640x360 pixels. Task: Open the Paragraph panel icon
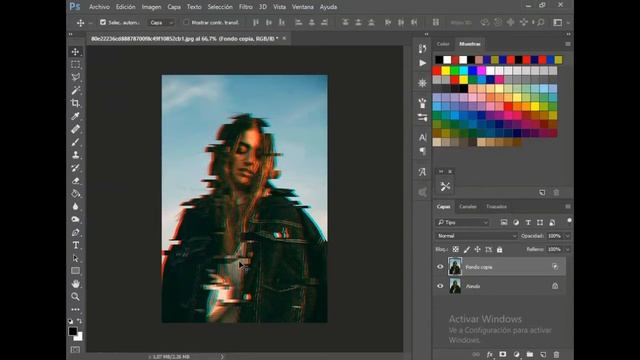[x=422, y=151]
